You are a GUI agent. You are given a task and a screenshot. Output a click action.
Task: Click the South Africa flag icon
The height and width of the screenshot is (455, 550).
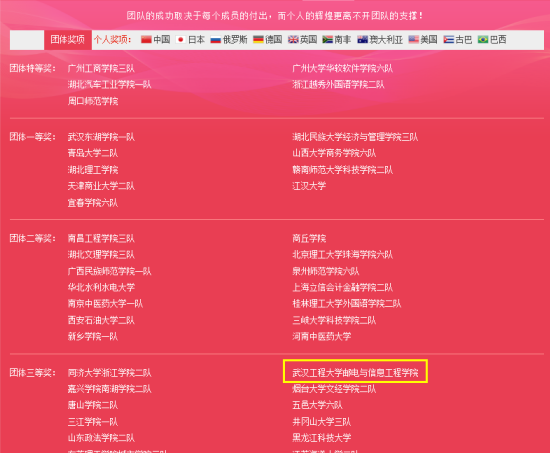click(328, 40)
